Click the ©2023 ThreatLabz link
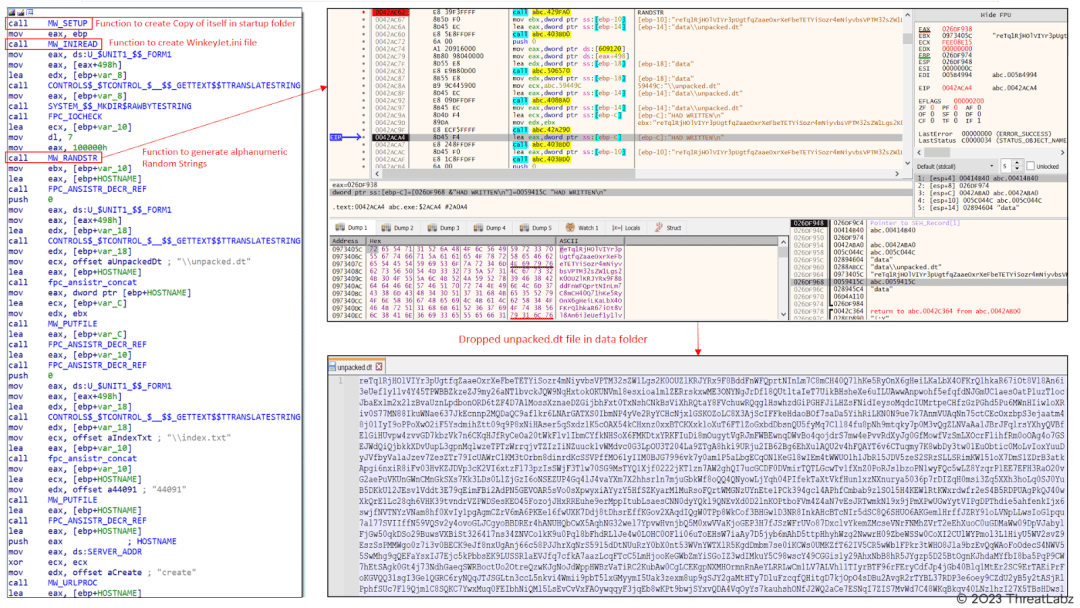Viewport: 1080px width, 608px height. point(1015,597)
